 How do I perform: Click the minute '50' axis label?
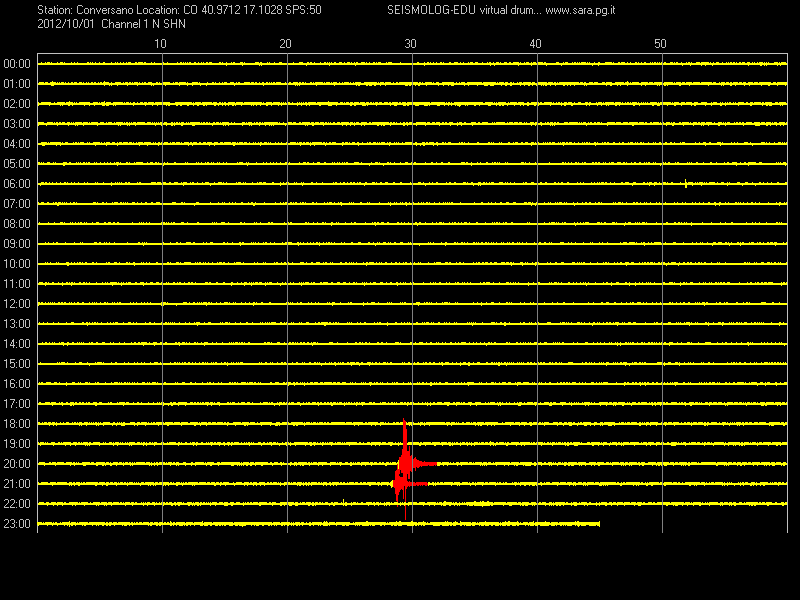pyautogui.click(x=660, y=44)
